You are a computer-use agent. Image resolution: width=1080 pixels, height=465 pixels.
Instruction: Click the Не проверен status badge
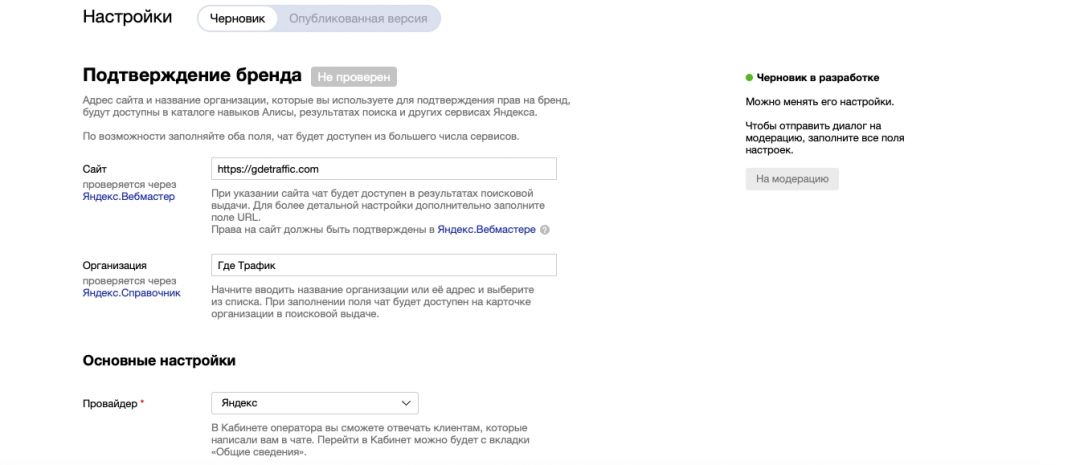point(354,77)
